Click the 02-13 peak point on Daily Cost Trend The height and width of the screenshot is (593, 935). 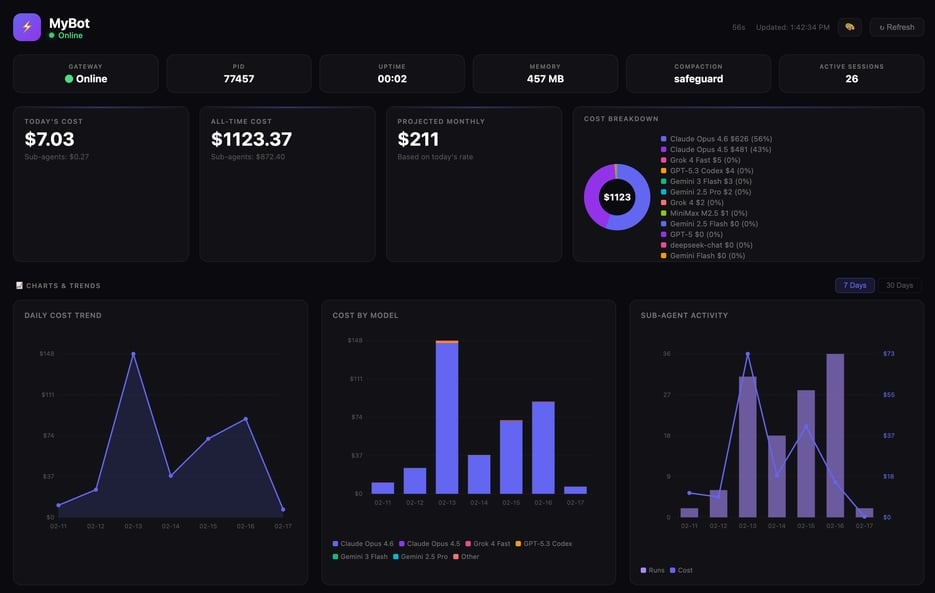point(133,354)
